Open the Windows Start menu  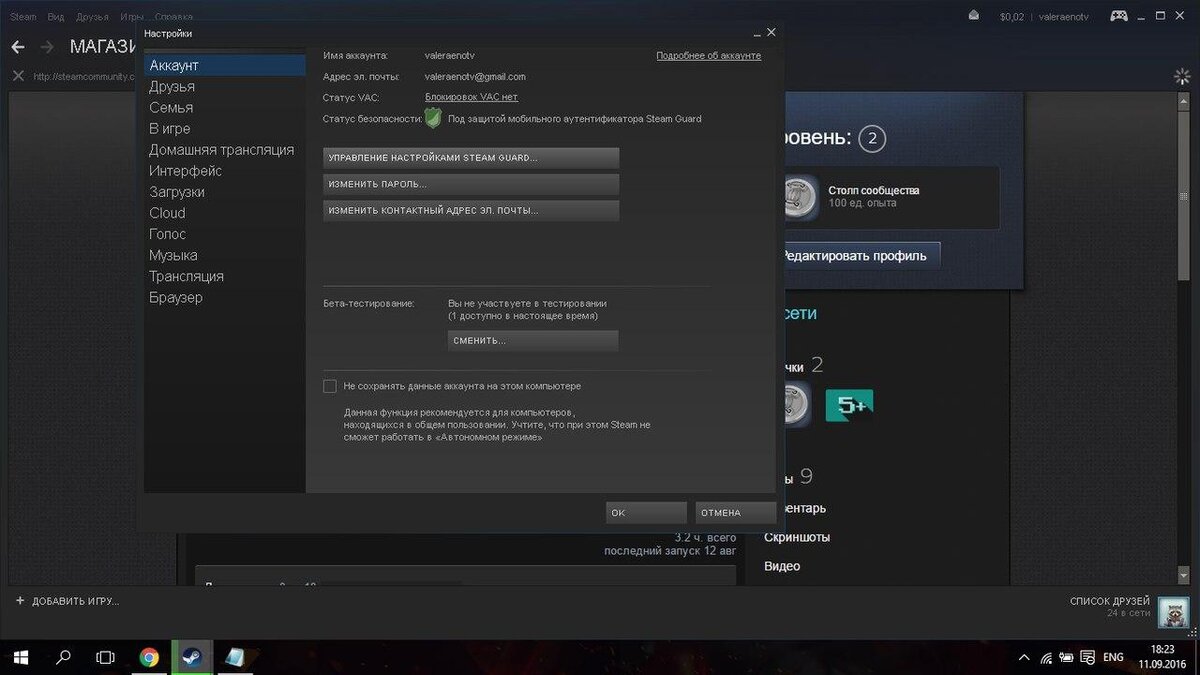20,657
